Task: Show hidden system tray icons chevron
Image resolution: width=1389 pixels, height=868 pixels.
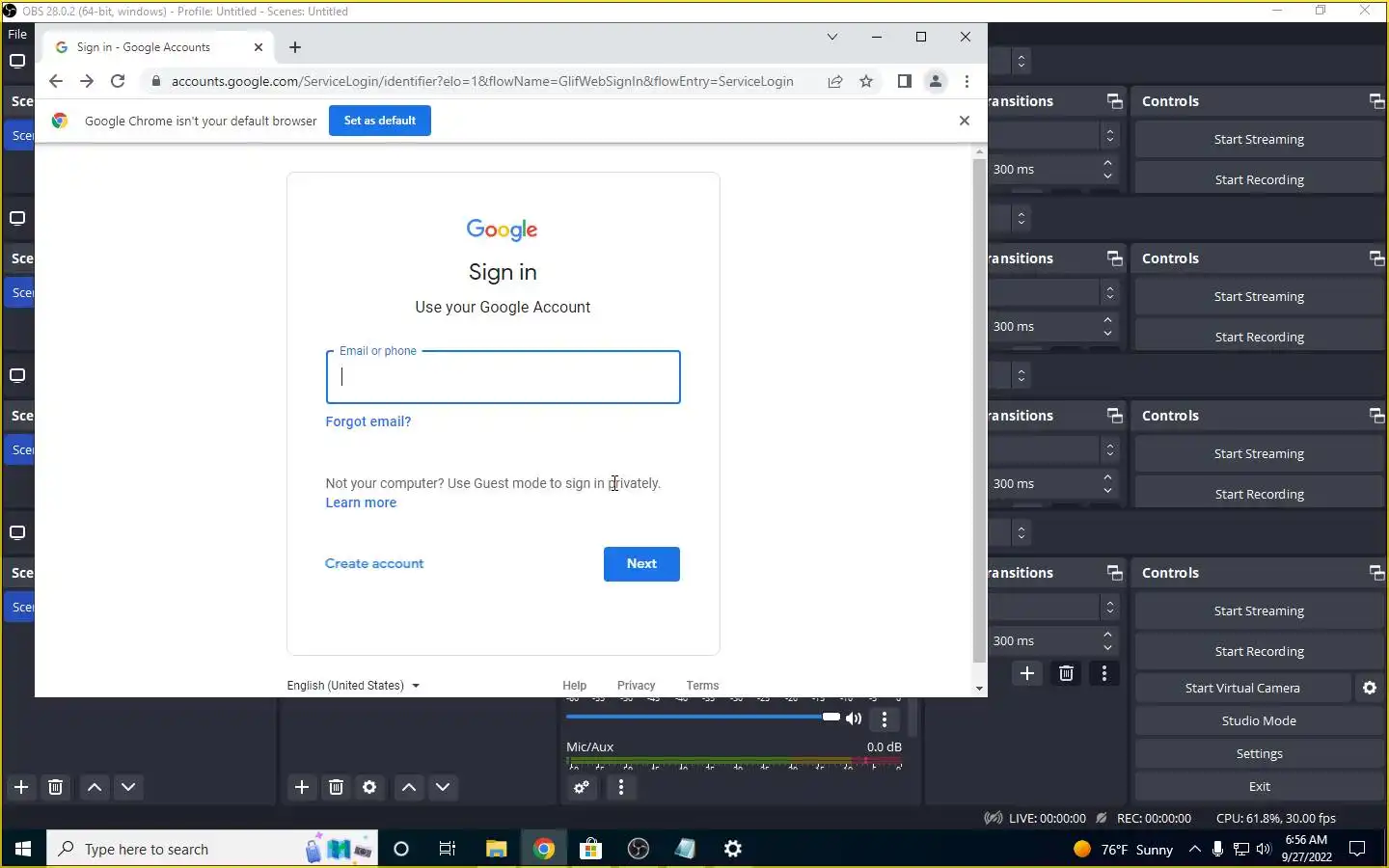Action: point(1194,849)
